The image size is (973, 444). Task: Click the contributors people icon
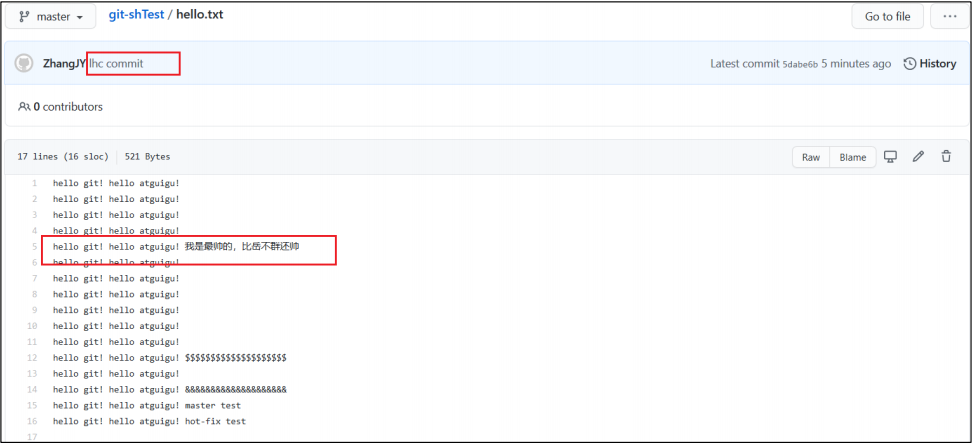pos(24,107)
